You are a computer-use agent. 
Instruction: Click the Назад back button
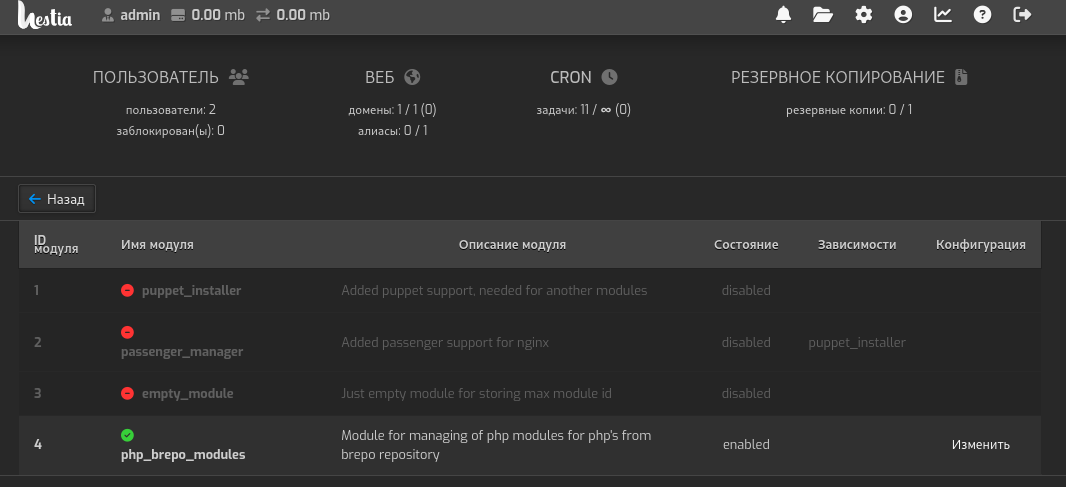[57, 199]
